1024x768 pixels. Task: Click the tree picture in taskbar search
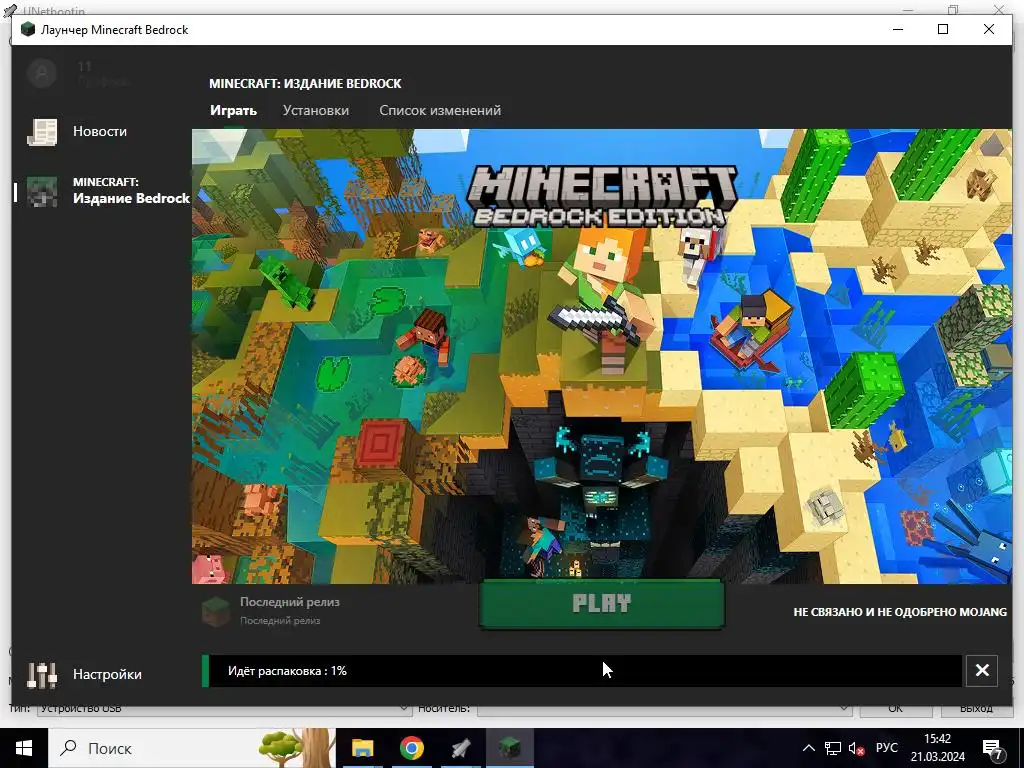pyautogui.click(x=297, y=748)
